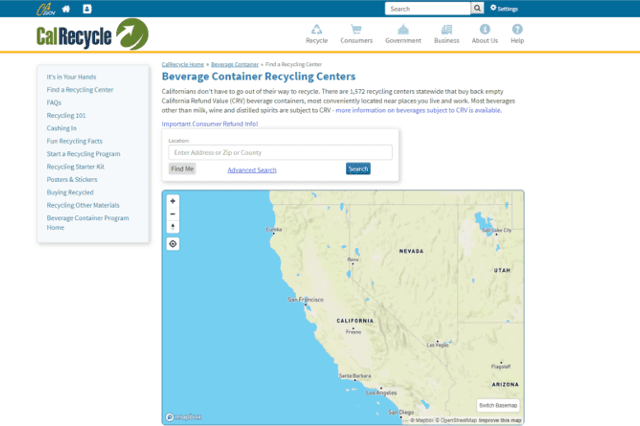
Task: Open the Business building icon menu
Action: click(x=447, y=34)
